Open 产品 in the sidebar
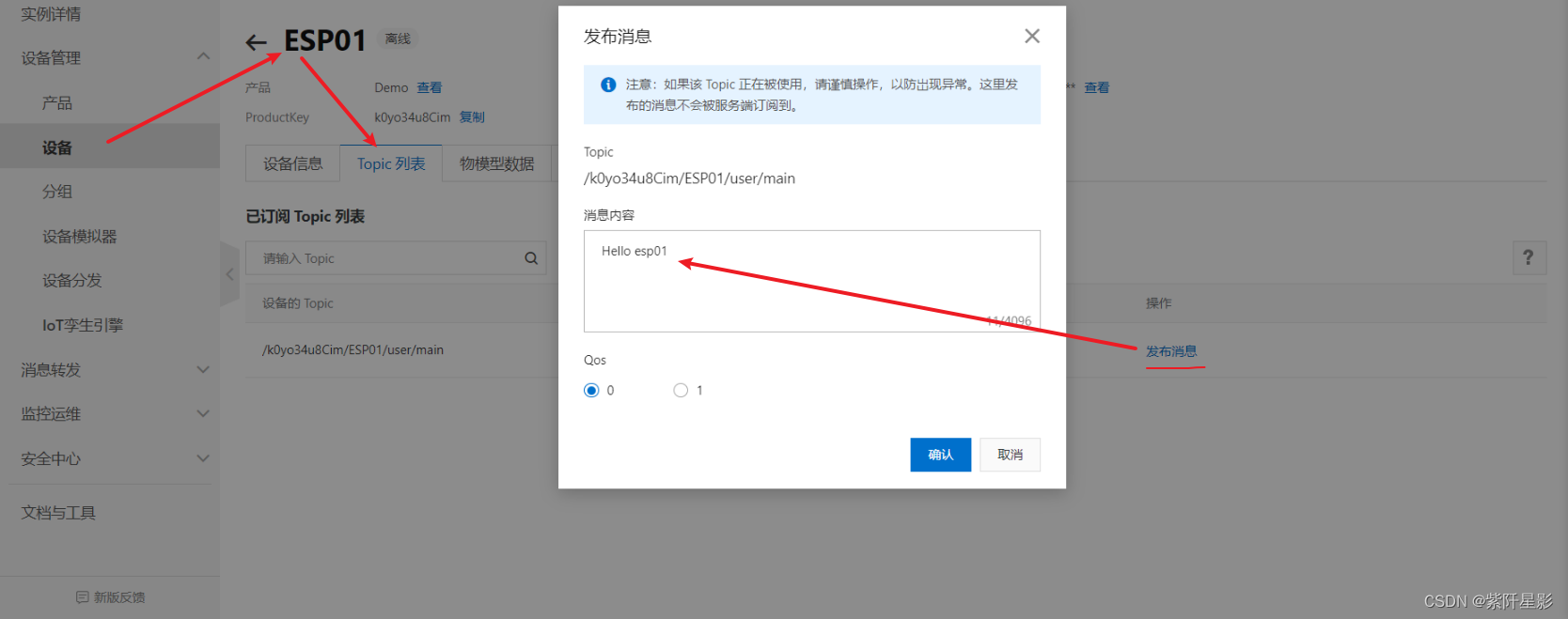Image resolution: width=1568 pixels, height=619 pixels. click(x=57, y=103)
